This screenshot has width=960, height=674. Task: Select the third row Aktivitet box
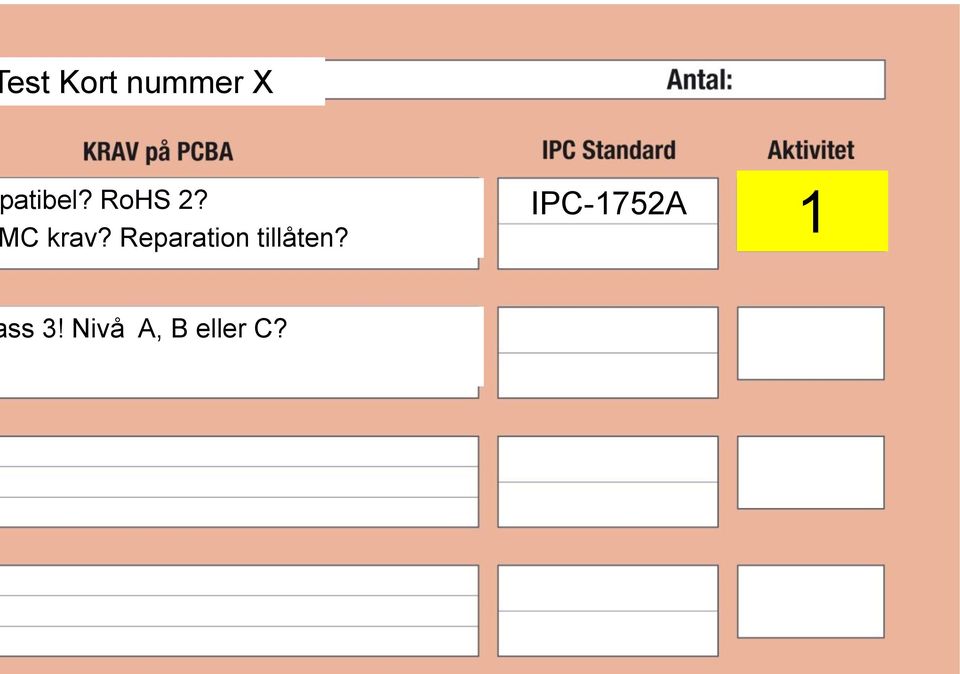click(x=811, y=473)
